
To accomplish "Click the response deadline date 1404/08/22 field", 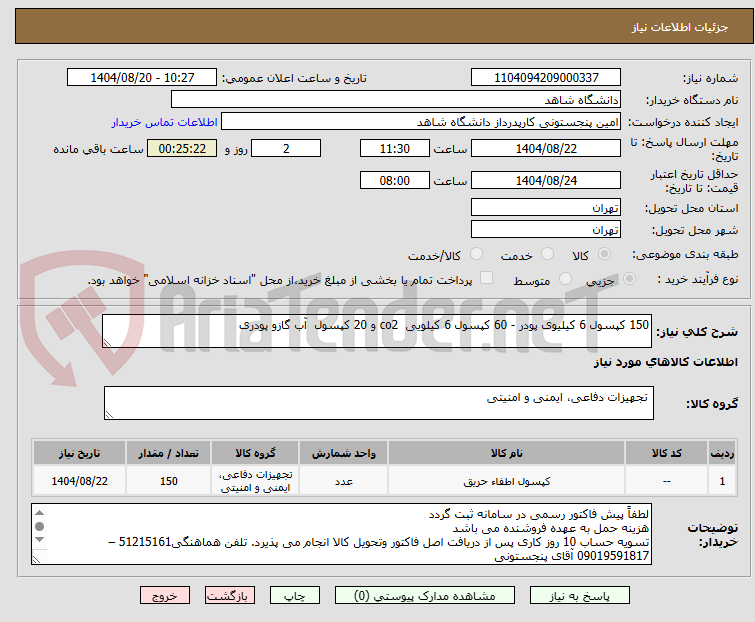I will coord(546,148).
